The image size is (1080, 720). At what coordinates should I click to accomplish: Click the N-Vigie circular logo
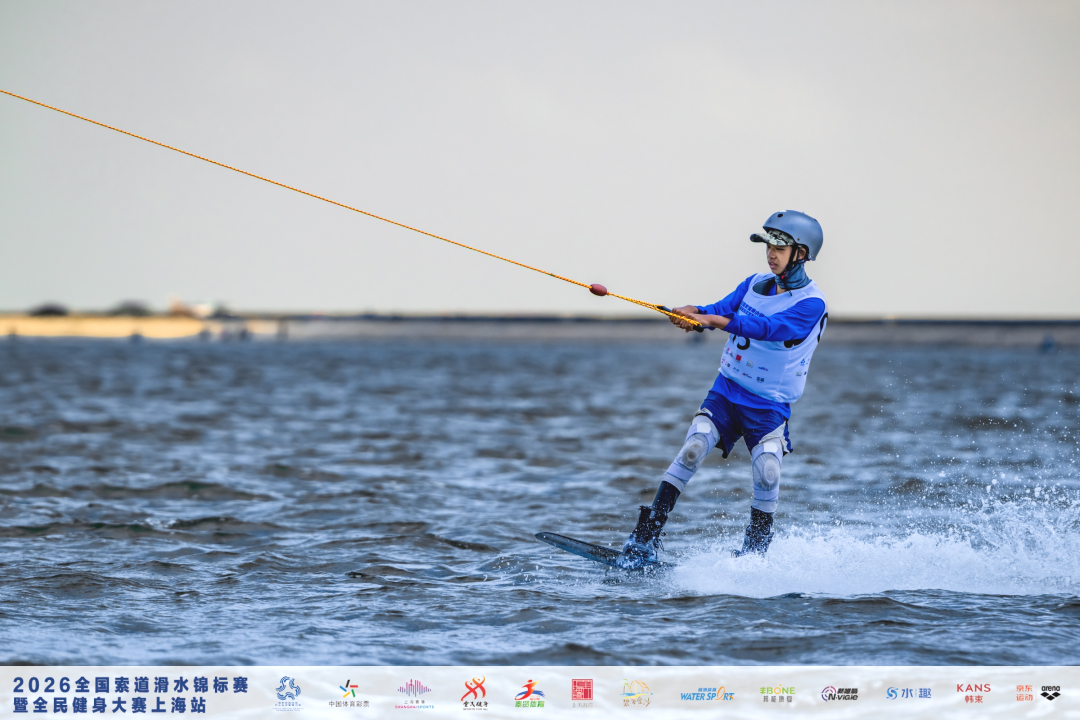[x=840, y=694]
